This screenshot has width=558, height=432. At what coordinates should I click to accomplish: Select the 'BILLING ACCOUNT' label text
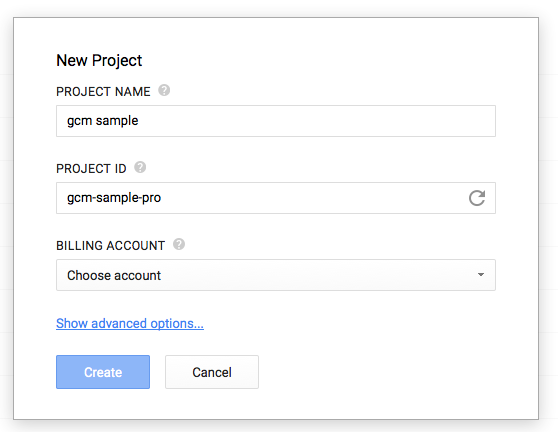coord(110,246)
